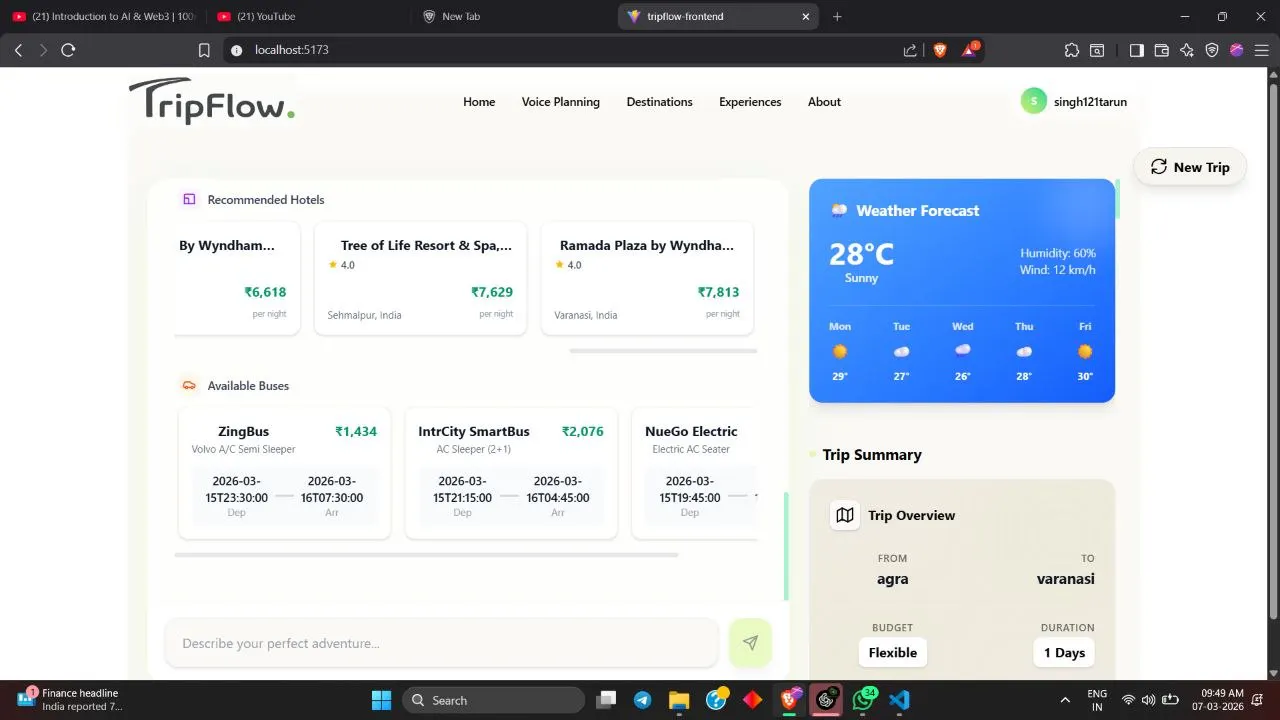Click the Recommended Hotels section icon
The image size is (1280, 720).
(x=189, y=199)
